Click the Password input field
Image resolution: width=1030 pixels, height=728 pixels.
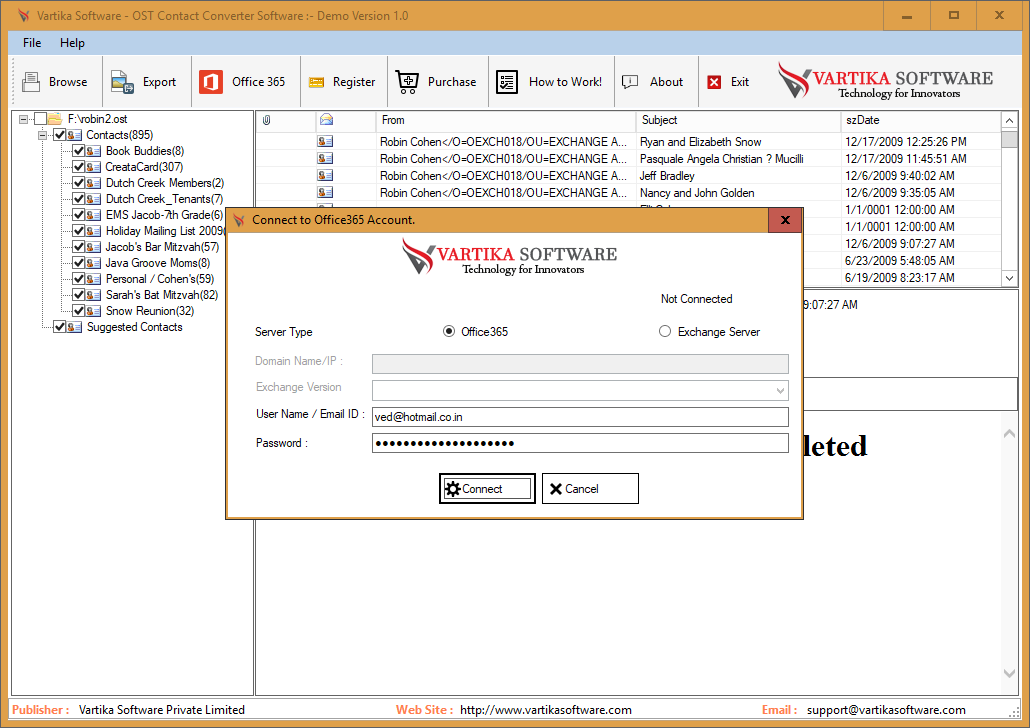pyautogui.click(x=580, y=444)
